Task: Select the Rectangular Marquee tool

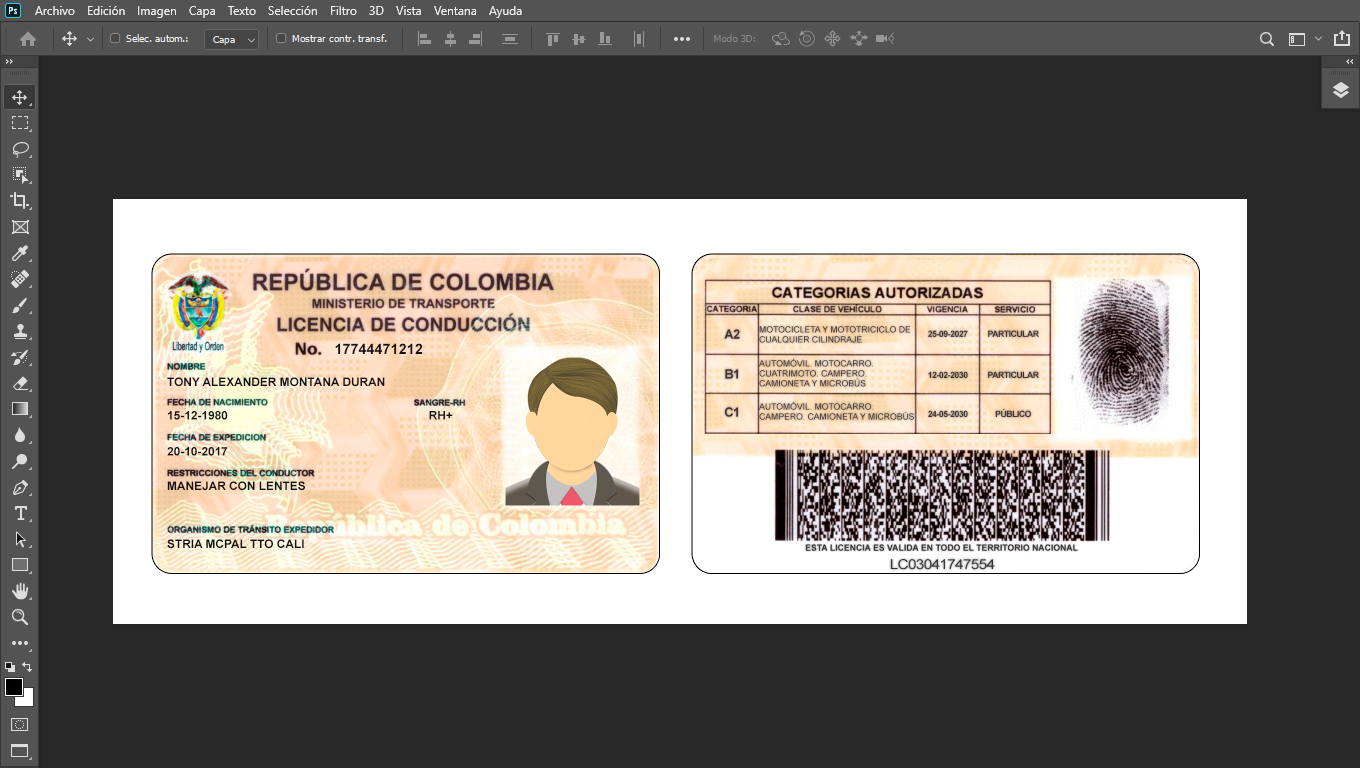Action: point(20,123)
